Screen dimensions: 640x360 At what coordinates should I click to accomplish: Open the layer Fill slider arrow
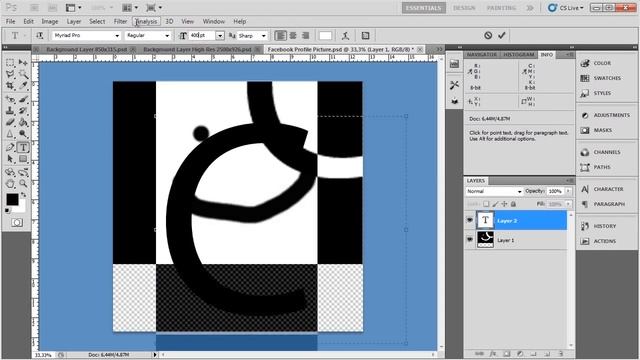(568, 204)
